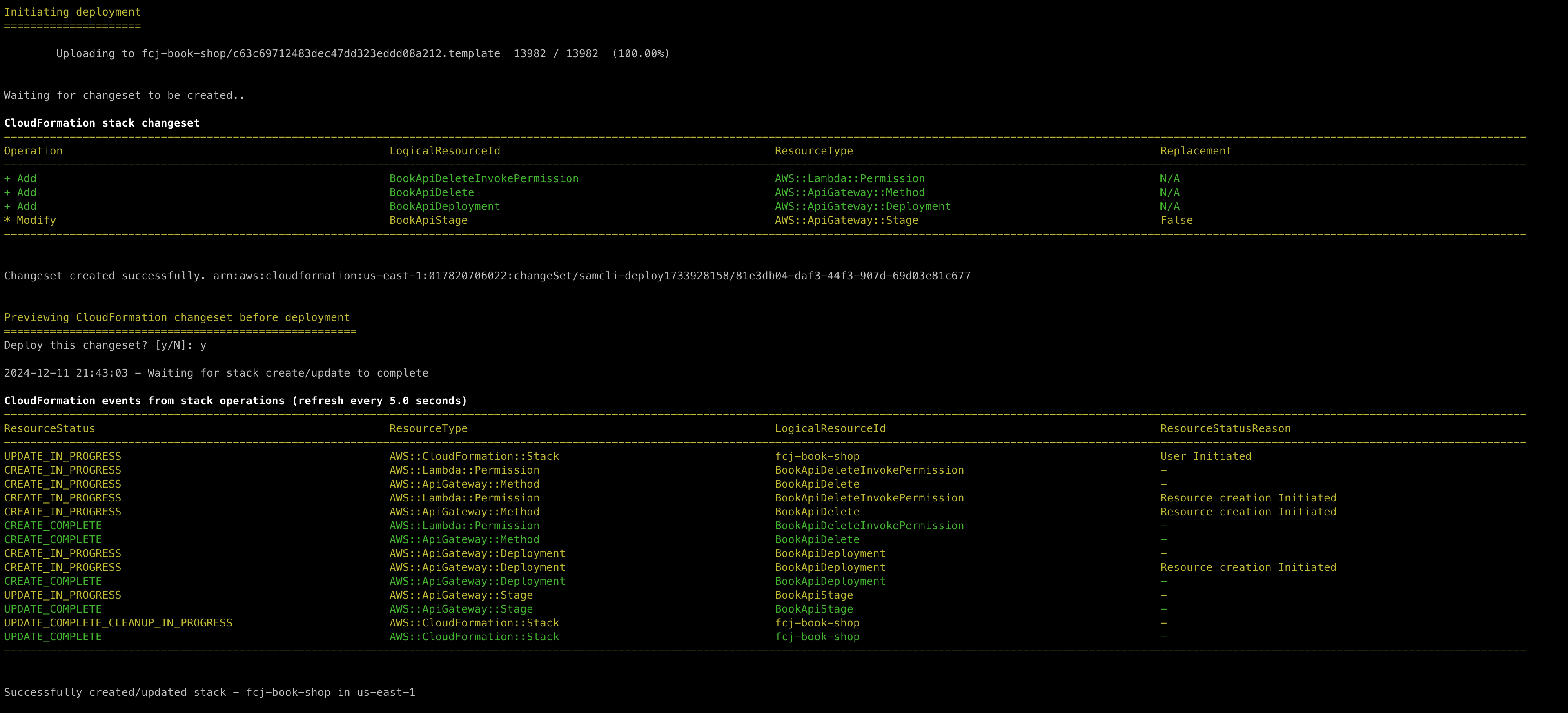Click BookApiDeleteInvokePermission in the changeset table
Image resolution: width=1568 pixels, height=713 pixels.
coord(484,179)
